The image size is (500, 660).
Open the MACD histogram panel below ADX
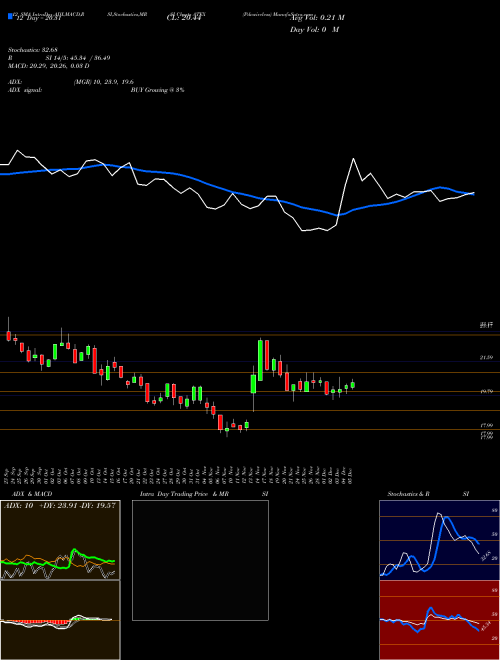click(60, 620)
